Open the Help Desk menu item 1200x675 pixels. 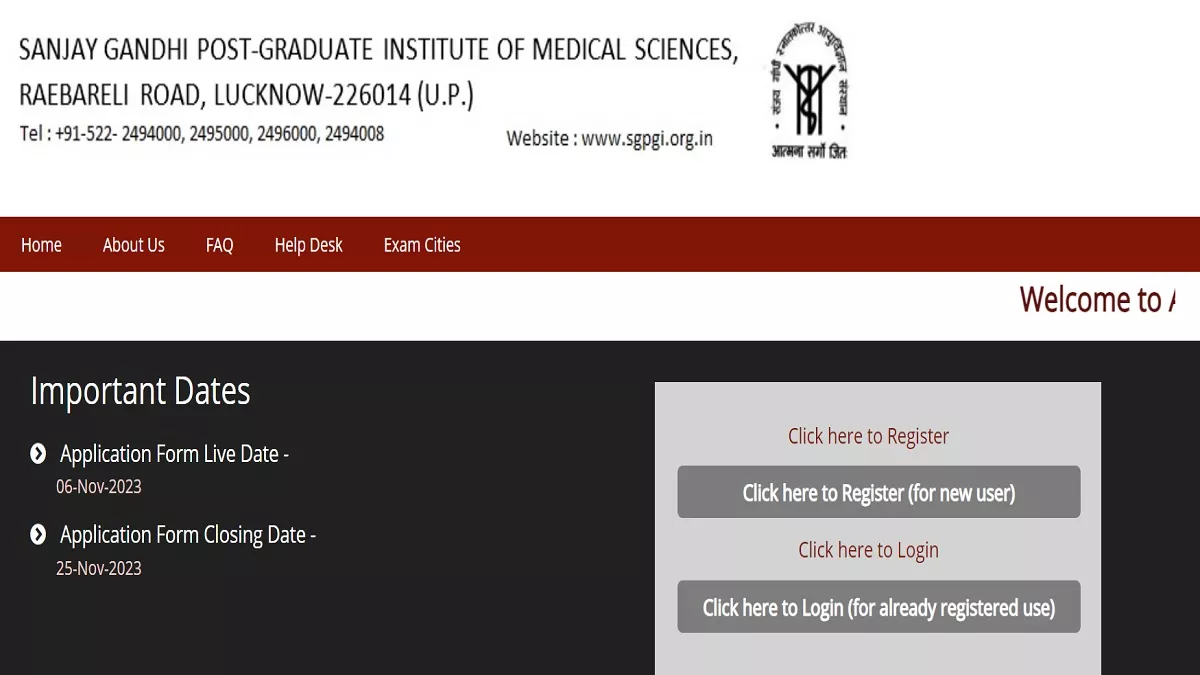[x=309, y=245]
